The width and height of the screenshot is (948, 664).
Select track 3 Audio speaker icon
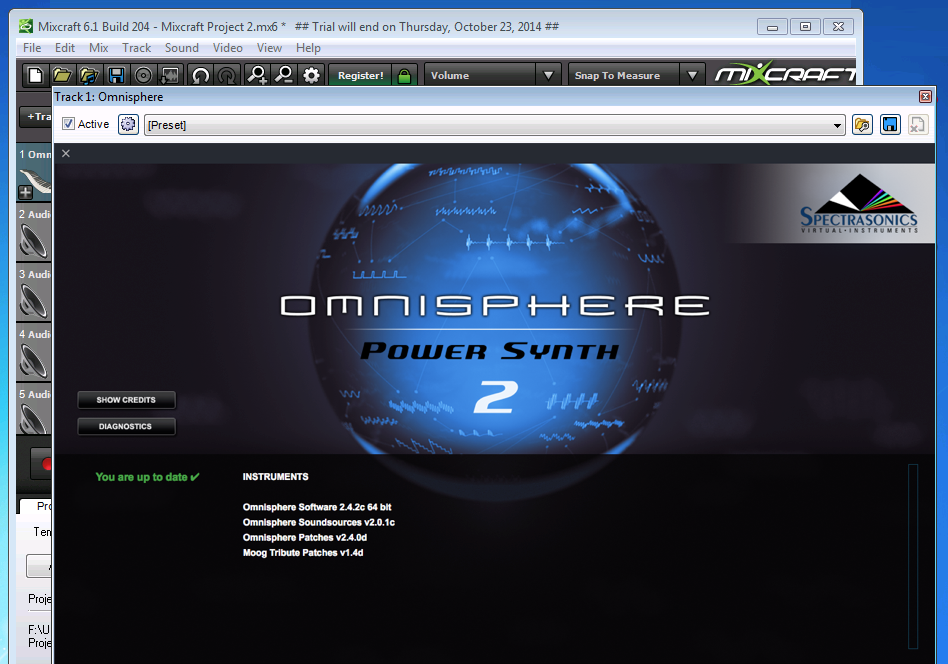point(33,300)
